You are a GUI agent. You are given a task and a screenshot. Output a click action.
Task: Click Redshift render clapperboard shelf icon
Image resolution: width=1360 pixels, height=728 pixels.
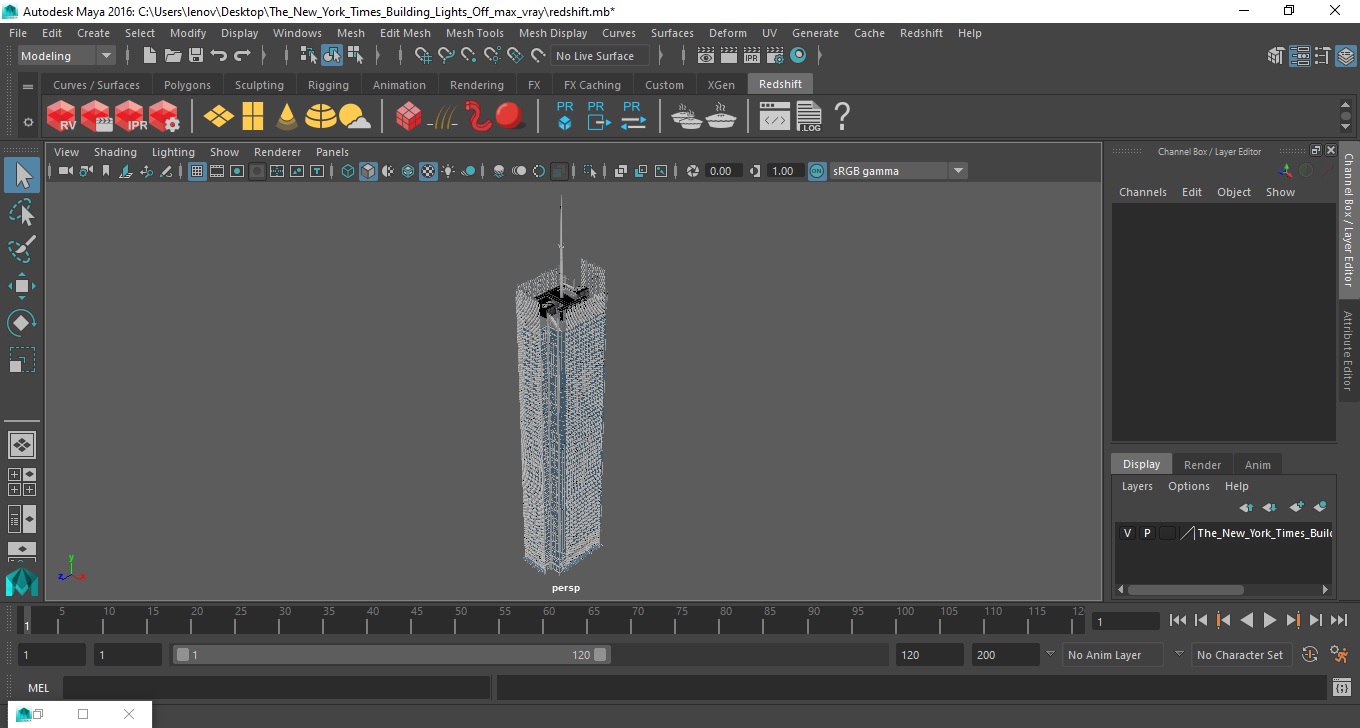coord(96,117)
